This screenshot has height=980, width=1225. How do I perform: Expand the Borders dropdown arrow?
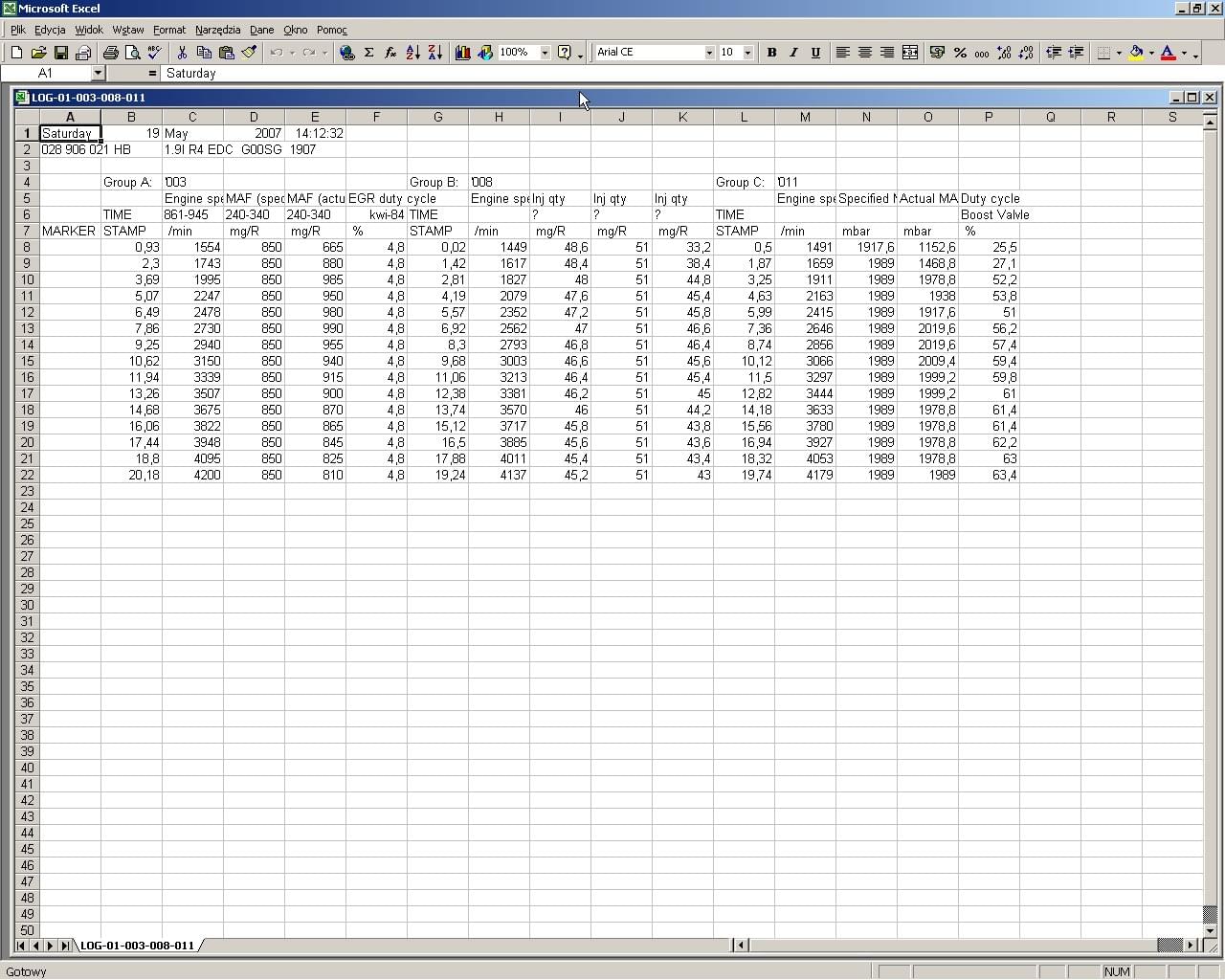(1119, 53)
